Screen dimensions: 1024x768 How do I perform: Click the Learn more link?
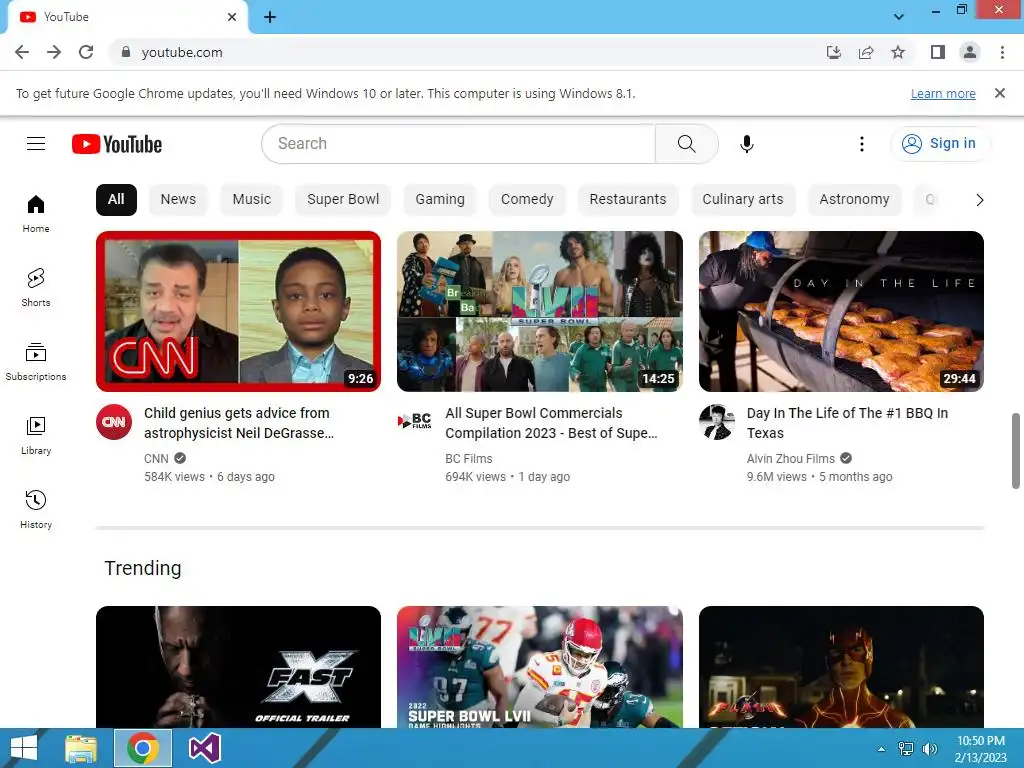[x=943, y=93]
